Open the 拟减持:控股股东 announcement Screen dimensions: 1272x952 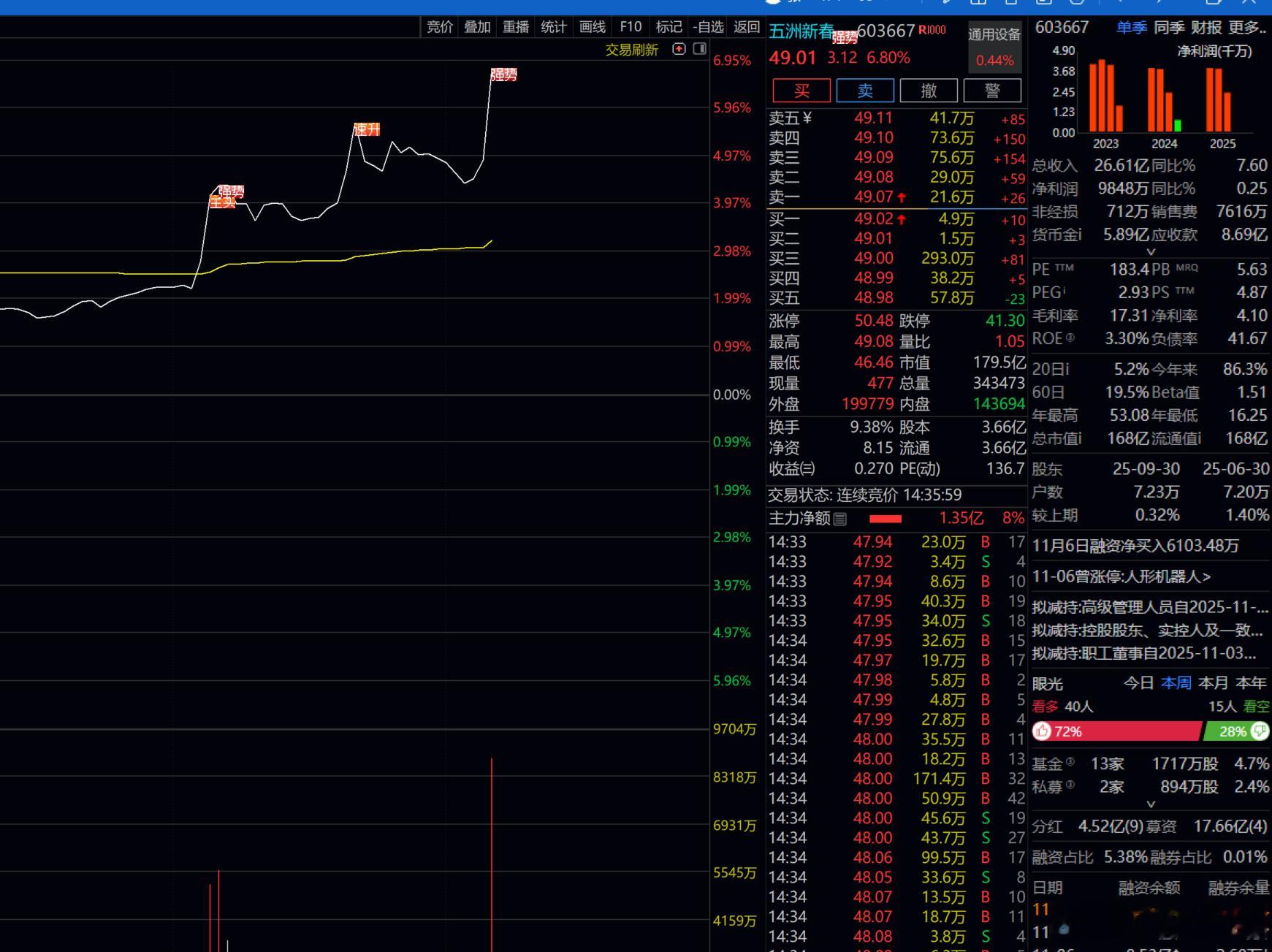click(1148, 630)
